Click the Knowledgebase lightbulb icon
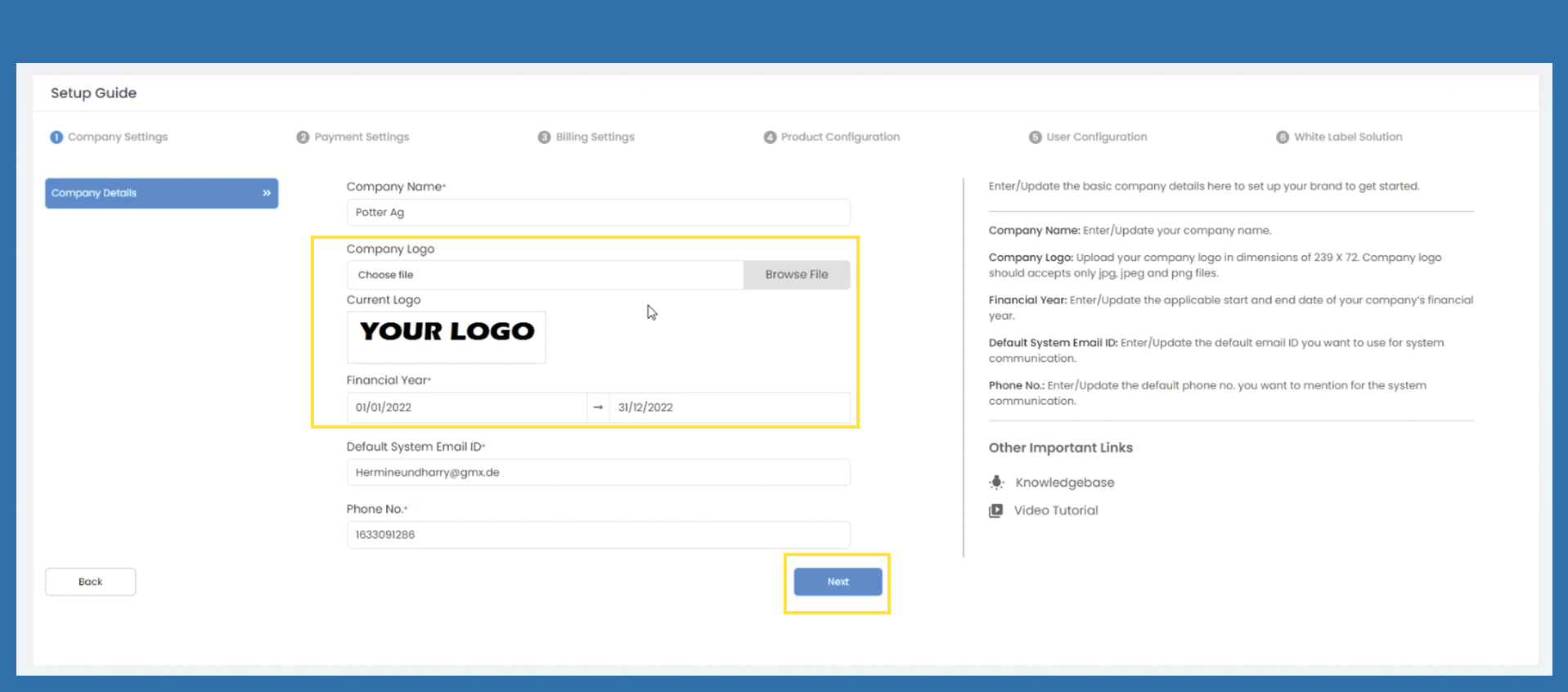 point(996,483)
